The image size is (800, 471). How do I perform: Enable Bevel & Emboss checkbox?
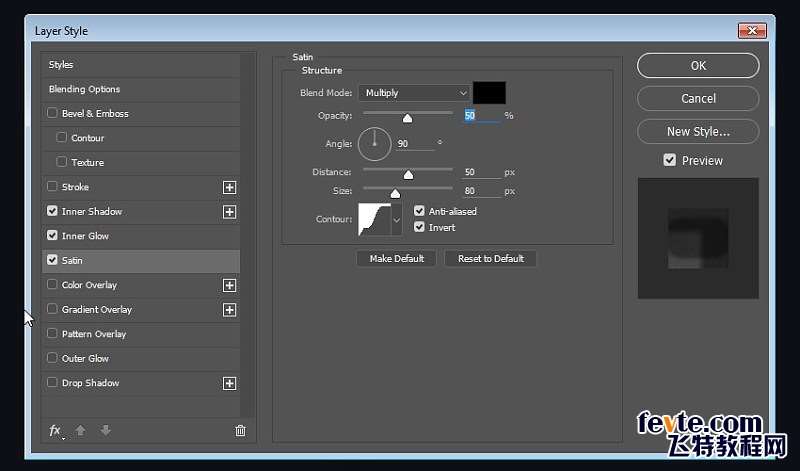tap(52, 113)
